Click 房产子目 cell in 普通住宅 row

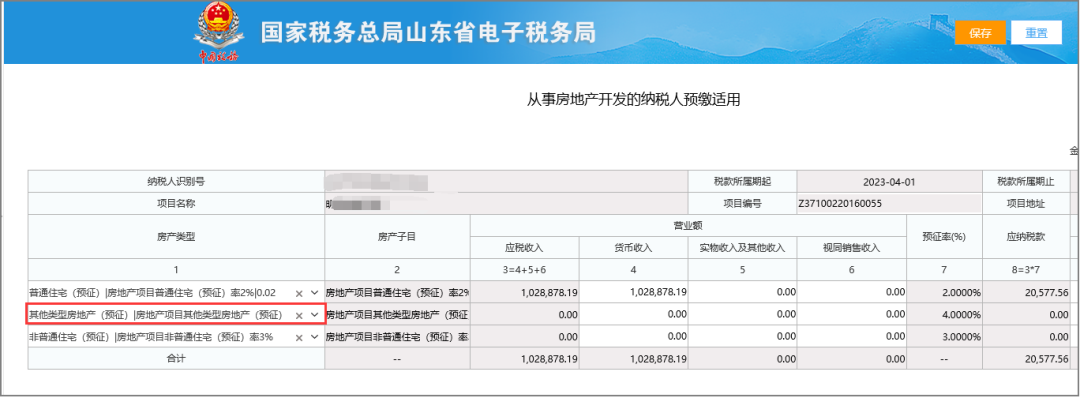[x=397, y=292]
